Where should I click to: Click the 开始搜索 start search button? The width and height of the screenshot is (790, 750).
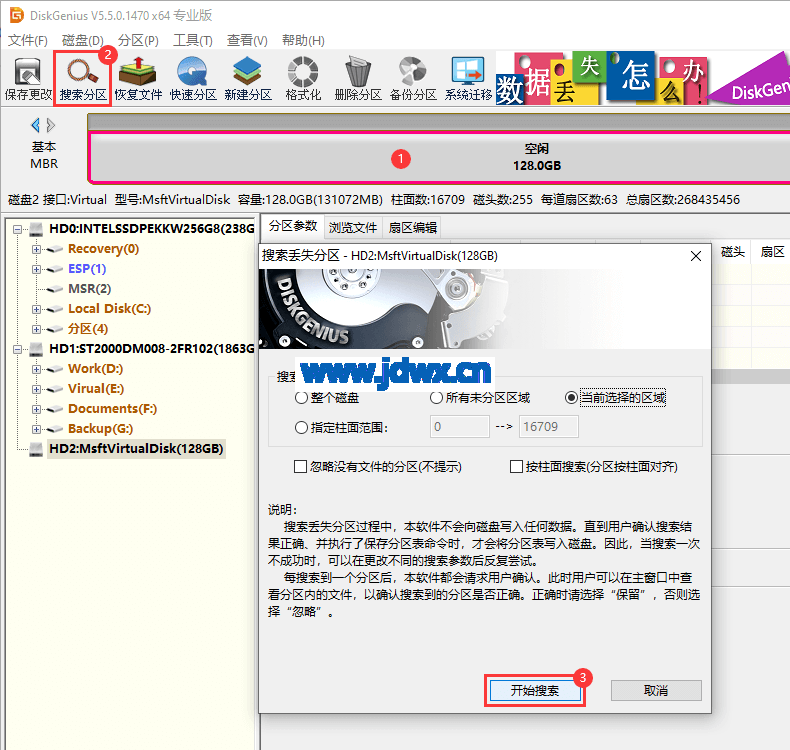pos(535,691)
